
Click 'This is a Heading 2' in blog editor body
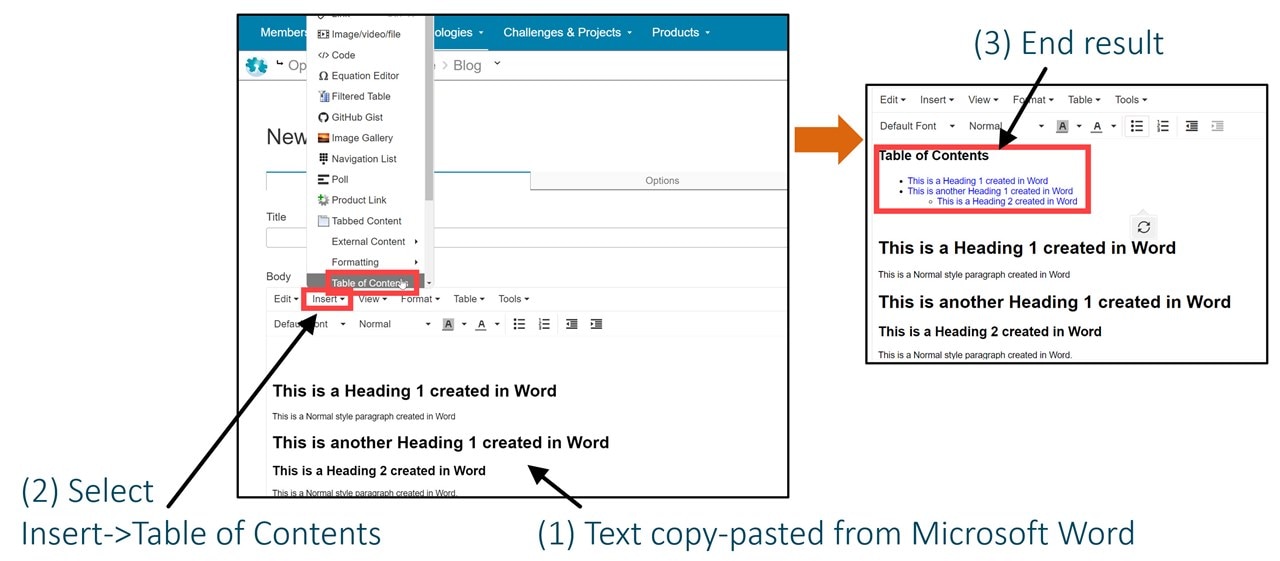point(379,471)
